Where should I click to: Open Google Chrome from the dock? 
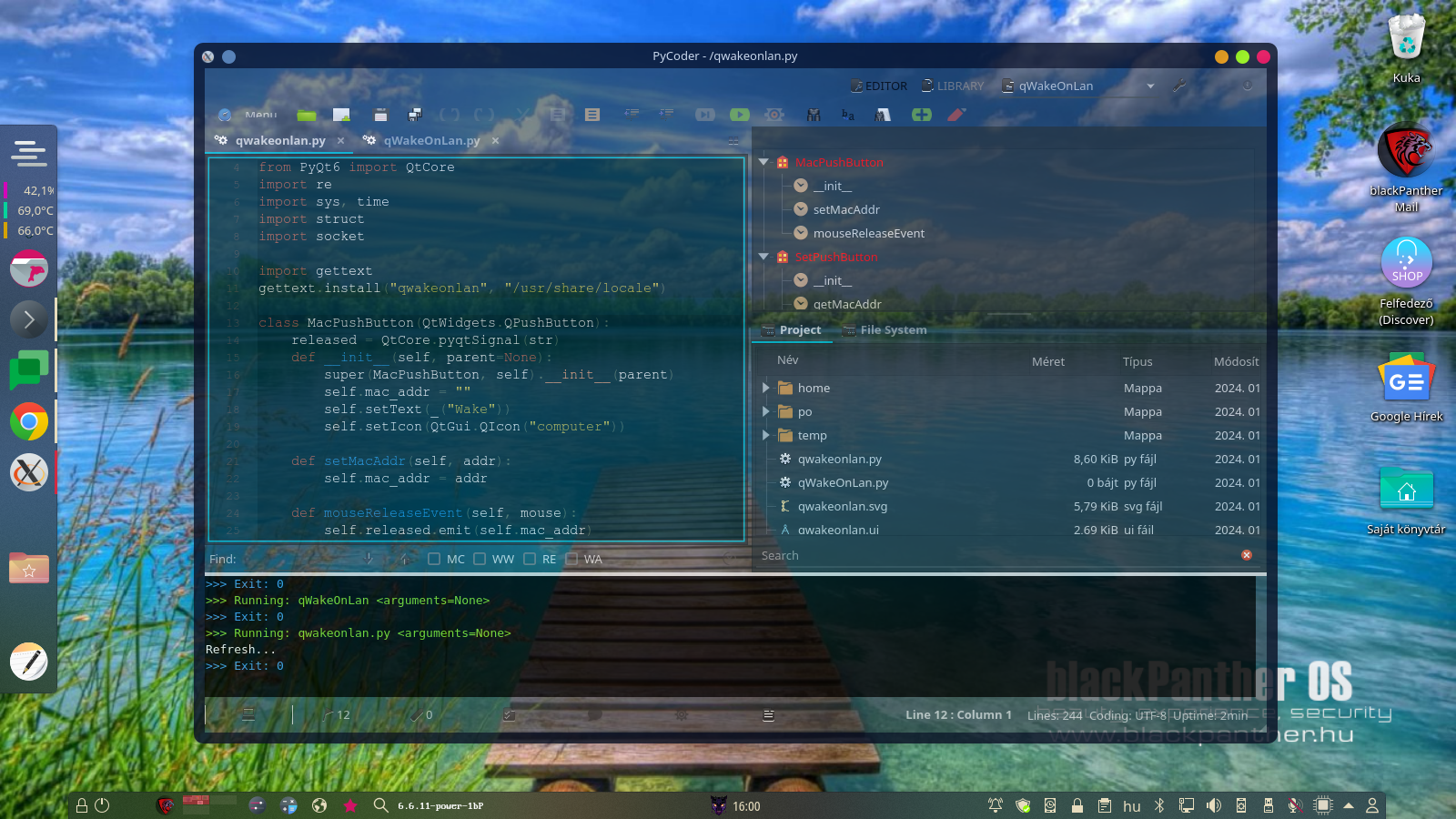tap(29, 421)
